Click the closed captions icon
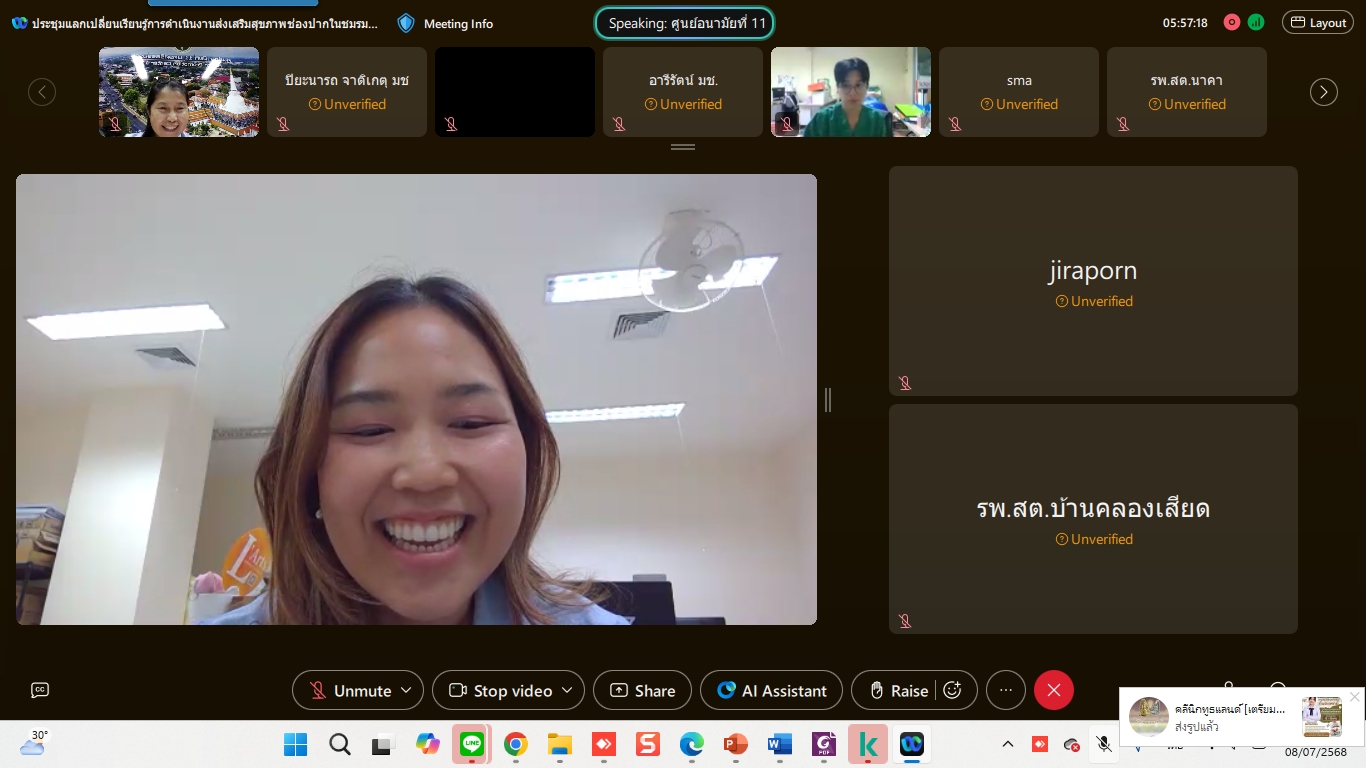Viewport: 1366px width, 768px height. pyautogui.click(x=40, y=690)
